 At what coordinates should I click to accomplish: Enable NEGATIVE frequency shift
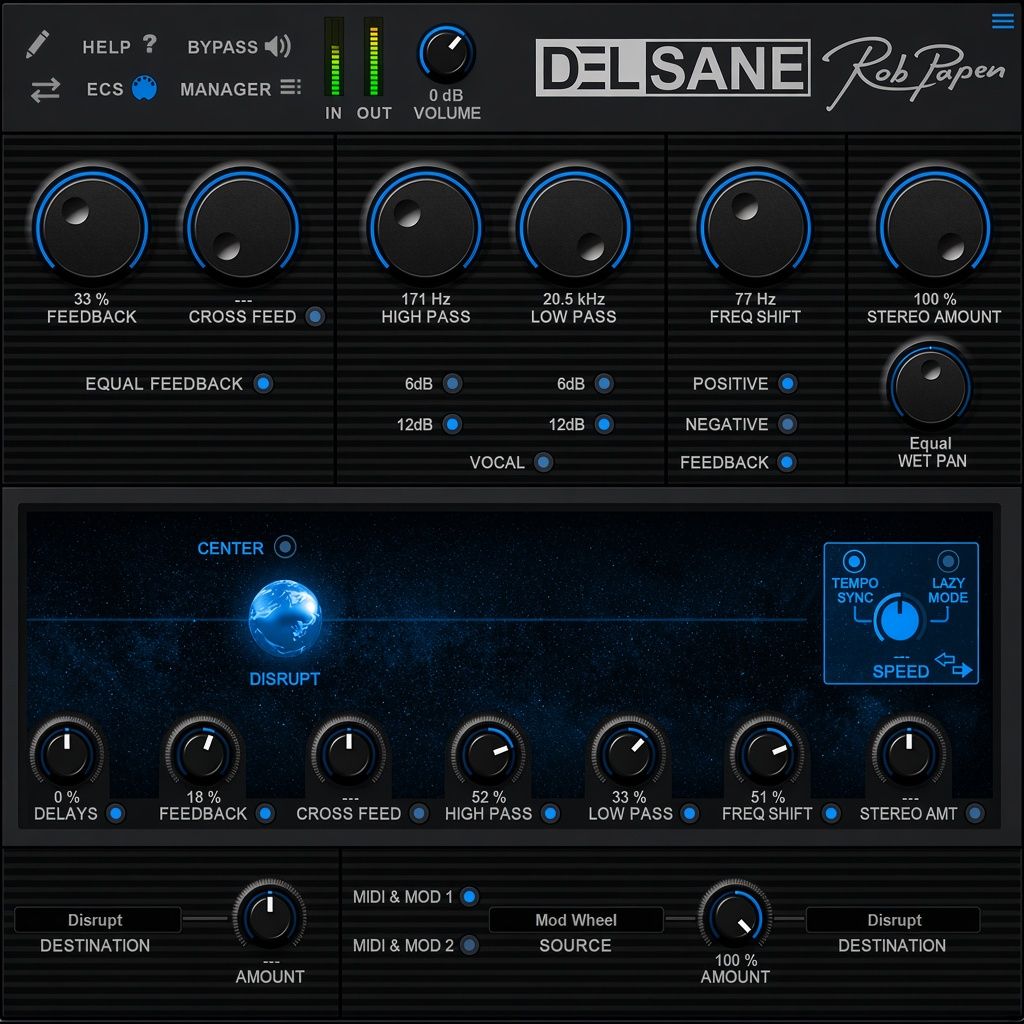[788, 424]
